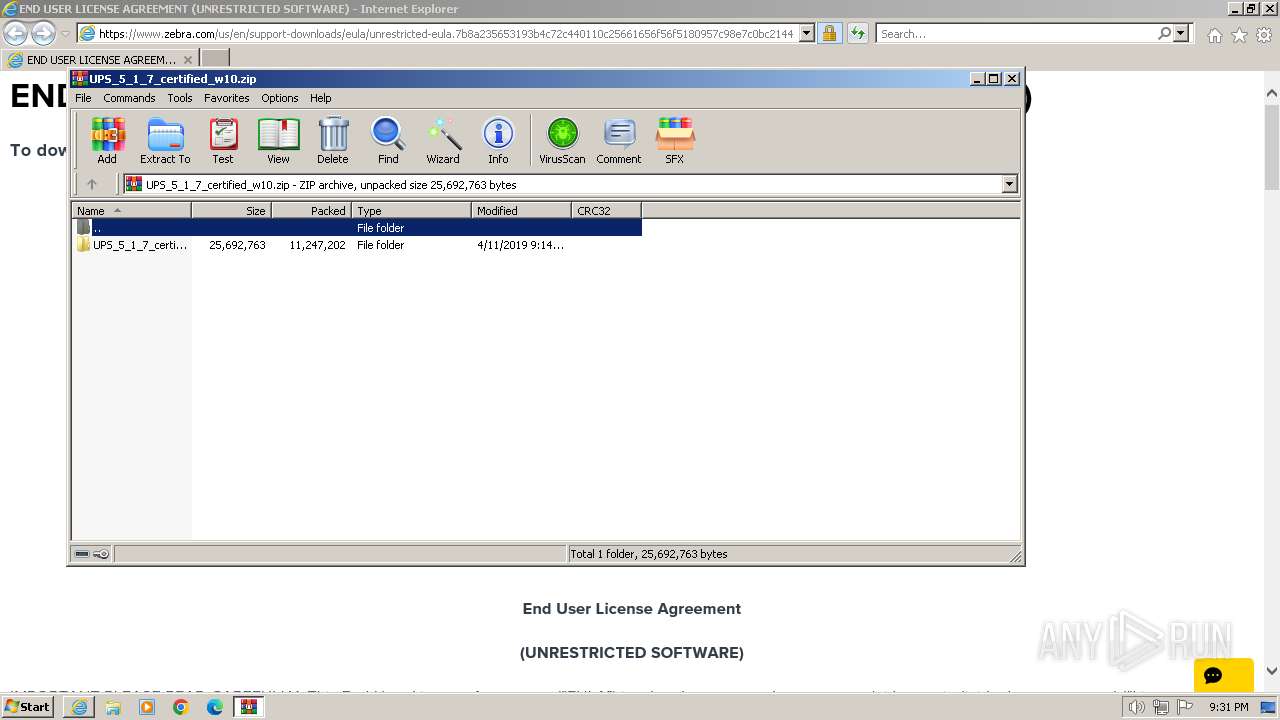Sort file list by Type column
The image size is (1280, 720).
(x=411, y=210)
